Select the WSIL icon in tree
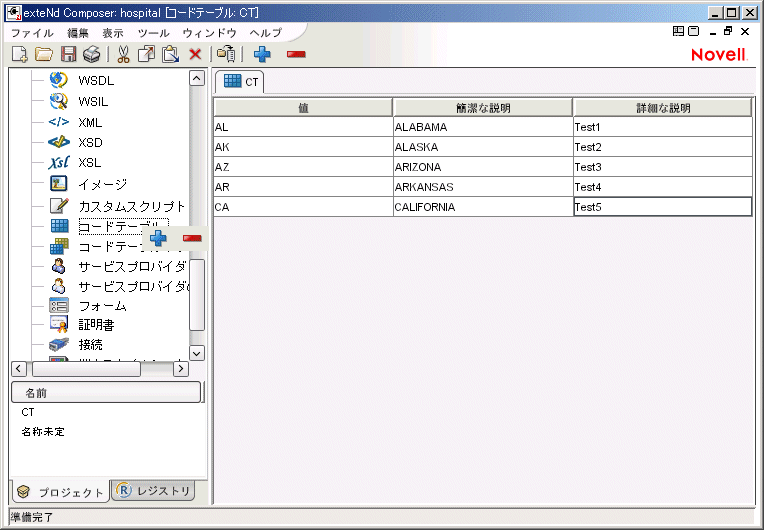Screen dimensions: 764x530 click(x=58, y=101)
